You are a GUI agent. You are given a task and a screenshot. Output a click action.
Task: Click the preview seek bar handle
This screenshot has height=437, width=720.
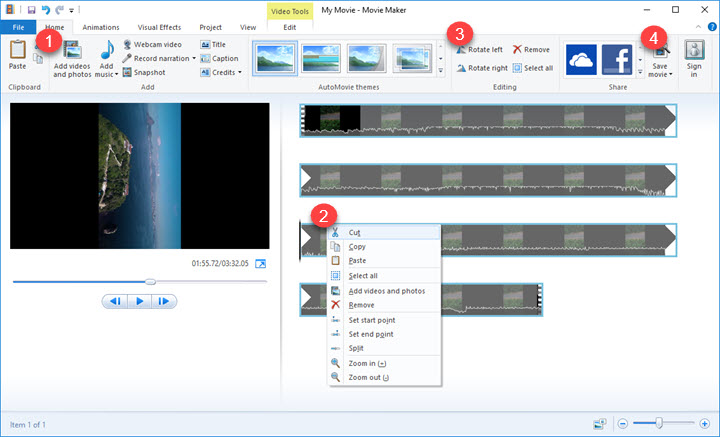[150, 282]
